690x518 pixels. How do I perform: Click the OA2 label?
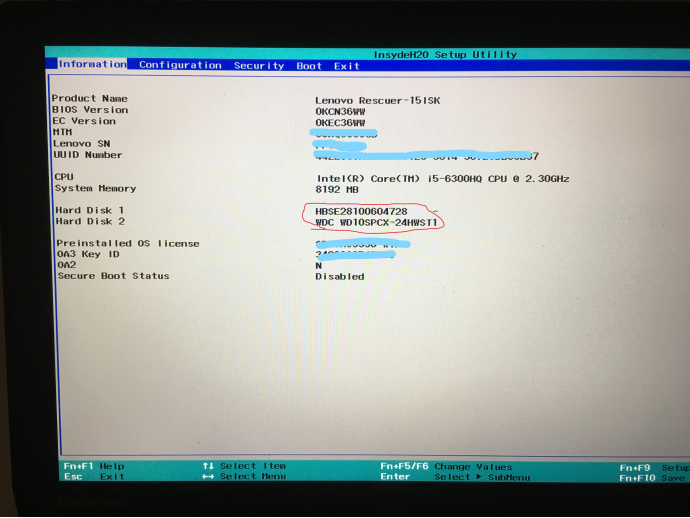point(66,265)
